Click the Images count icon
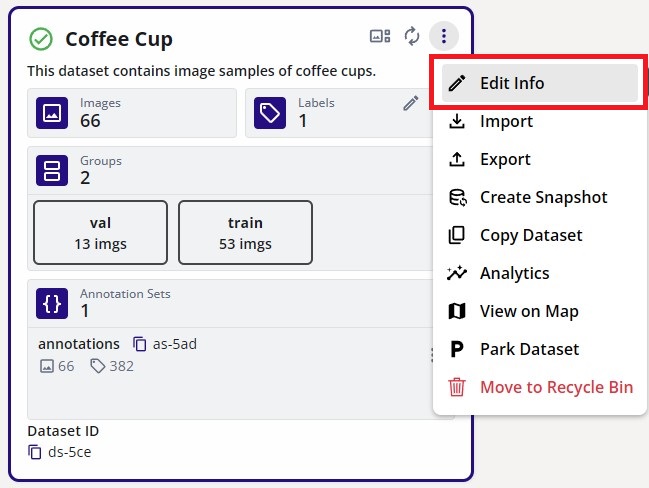Viewport: 649px width, 488px height. click(x=52, y=113)
